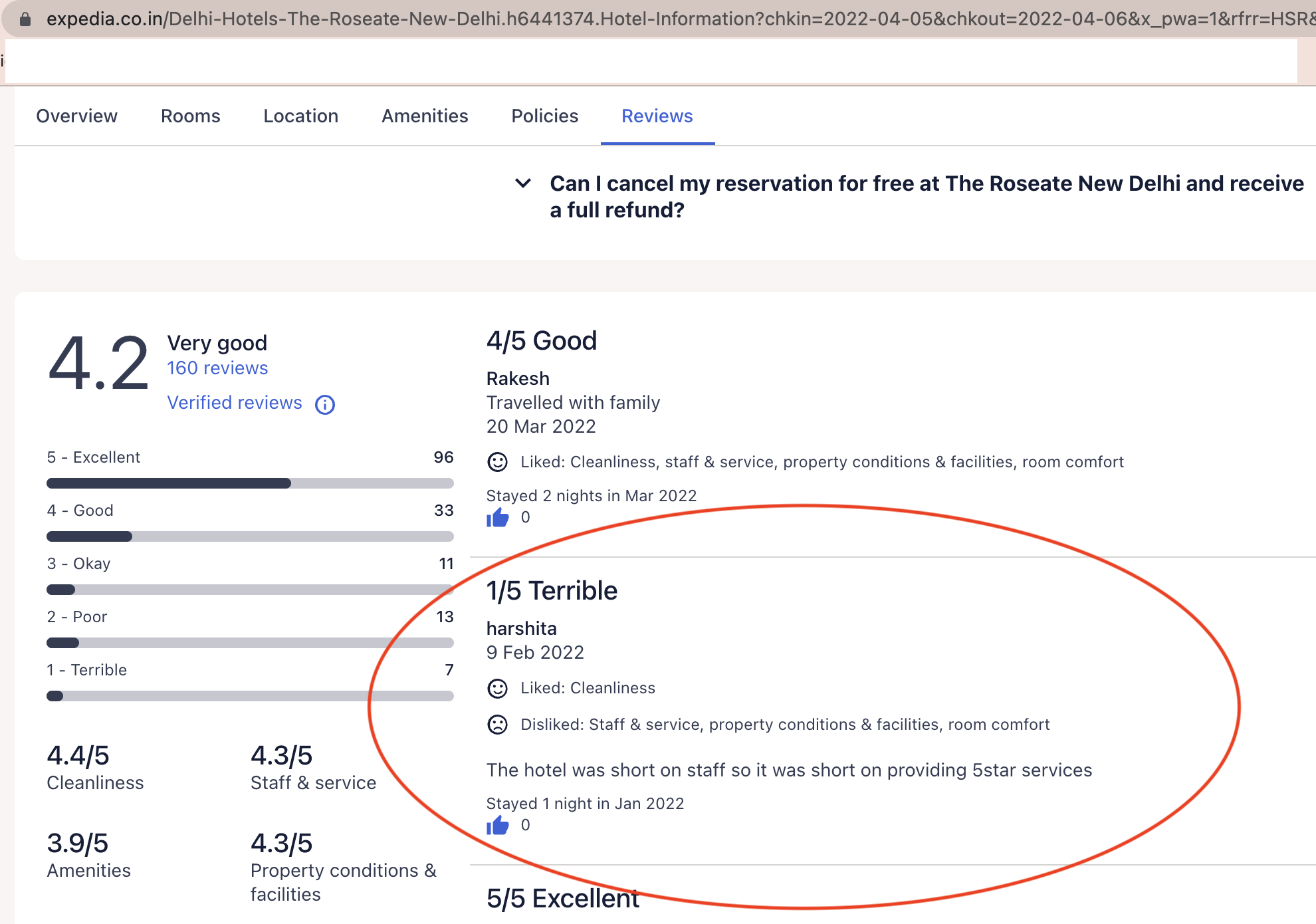Viewport: 1316px width, 924px height.
Task: Go to the Location tab
Action: [x=301, y=116]
